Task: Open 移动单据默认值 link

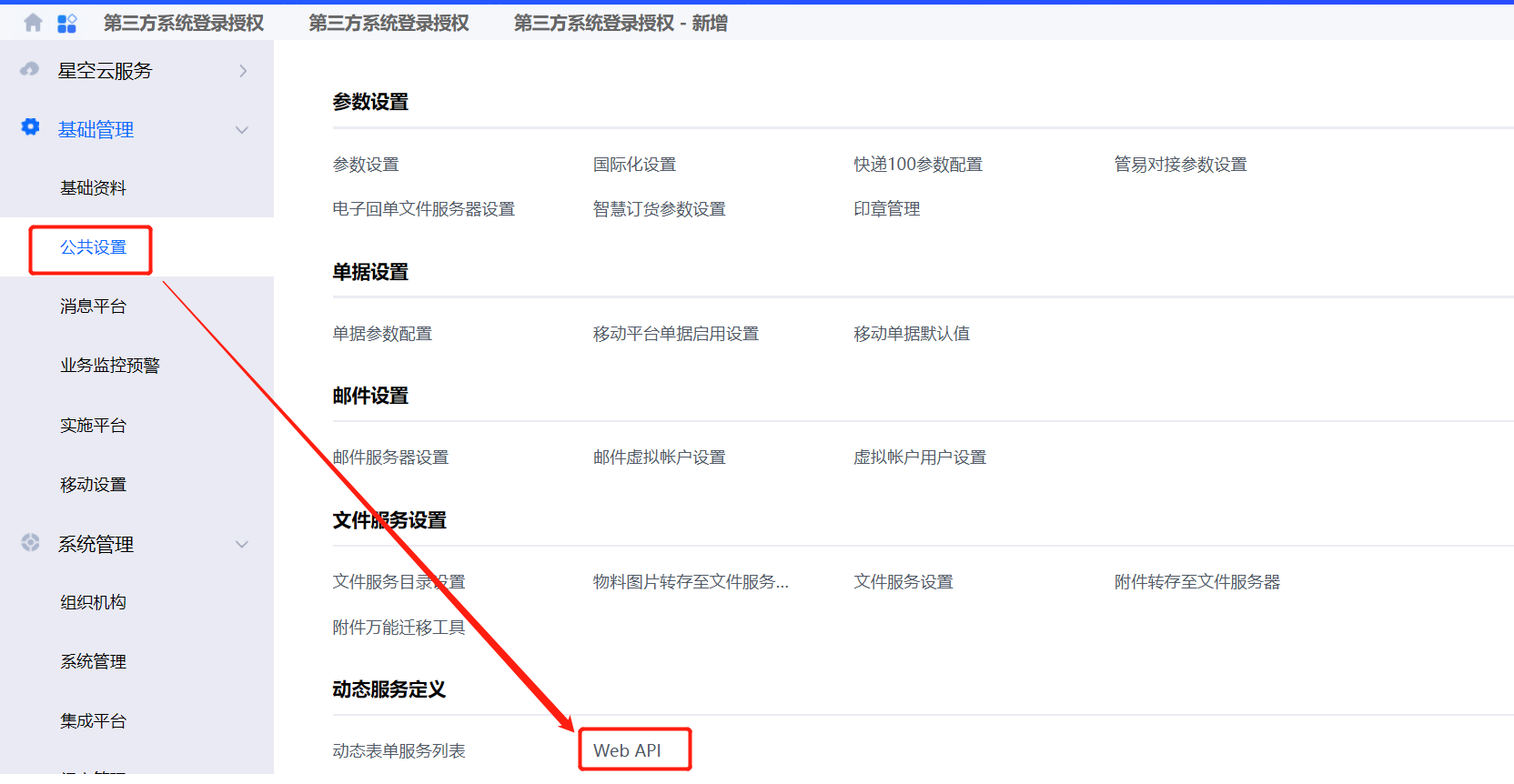Action: tap(912, 334)
